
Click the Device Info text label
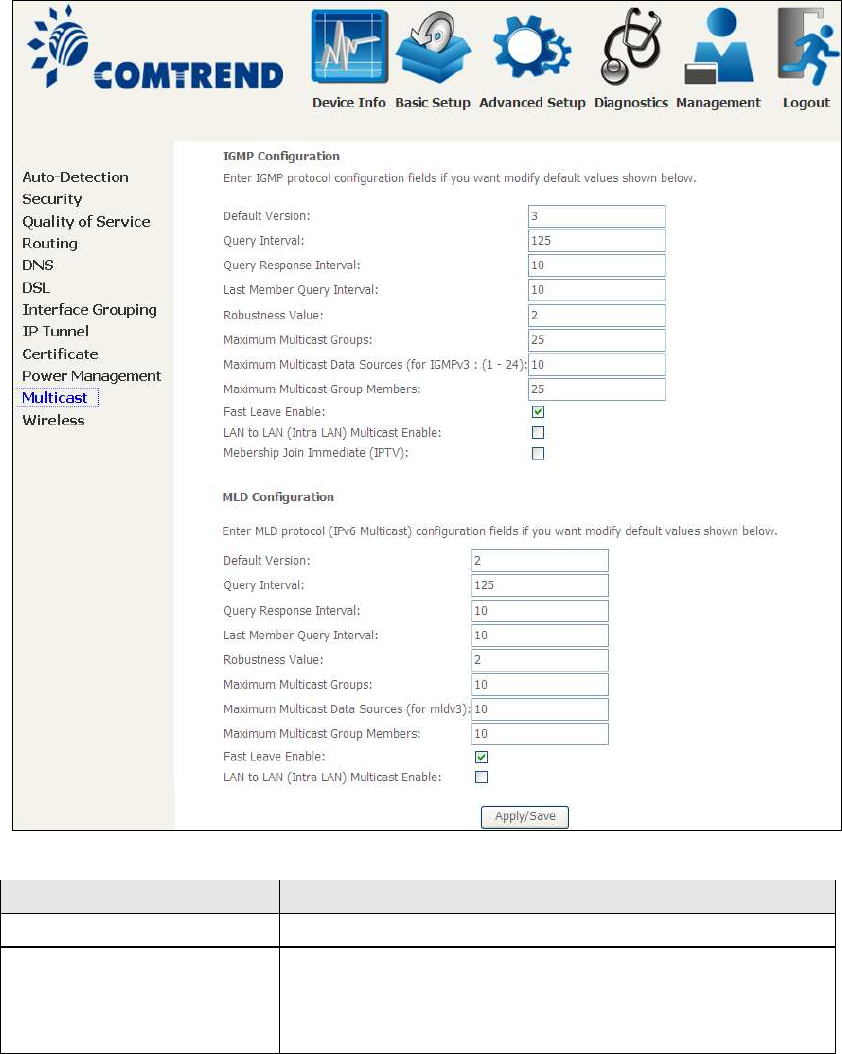coord(349,103)
